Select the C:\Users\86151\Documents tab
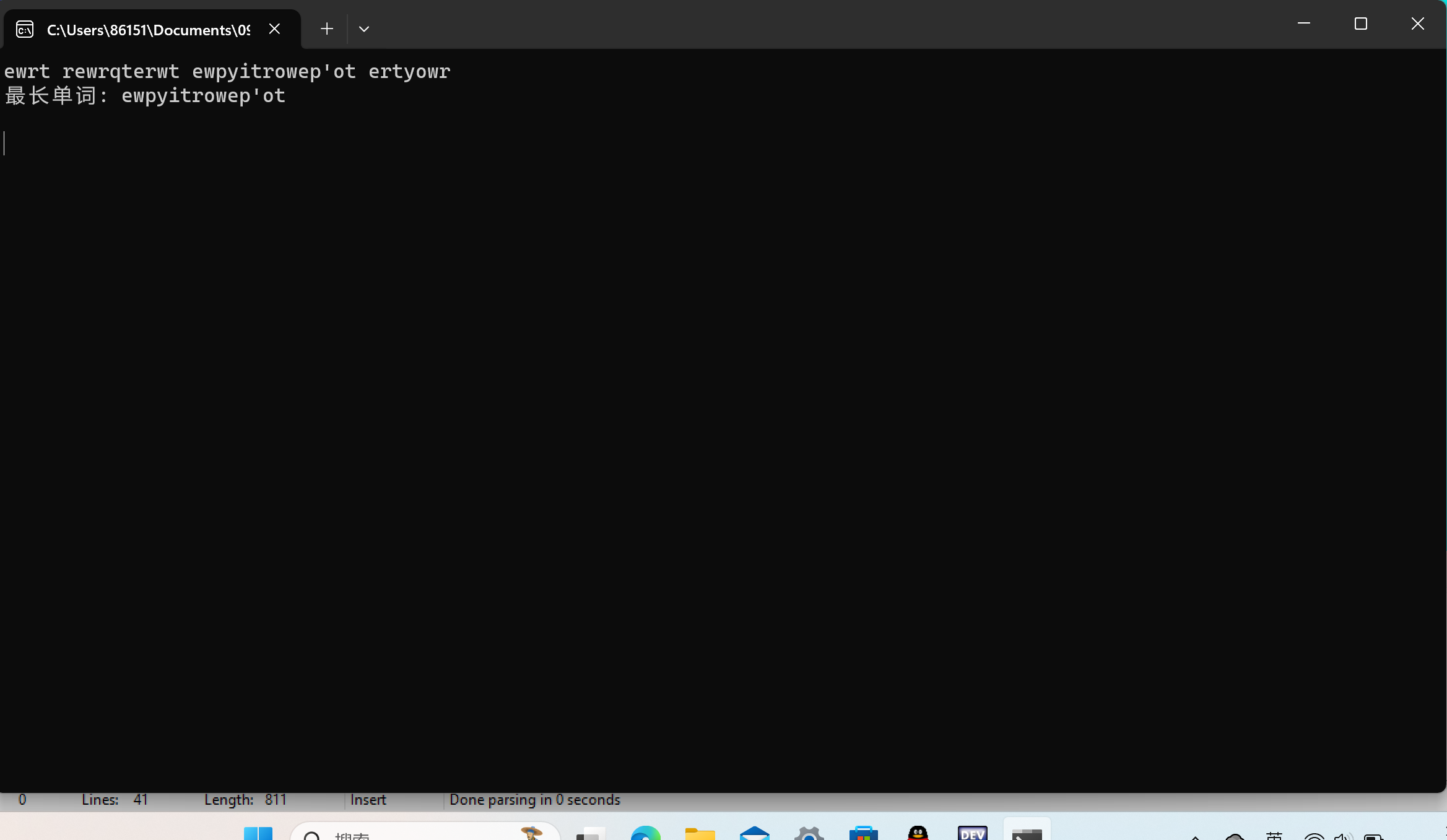This screenshot has height=840, width=1447. (x=149, y=30)
